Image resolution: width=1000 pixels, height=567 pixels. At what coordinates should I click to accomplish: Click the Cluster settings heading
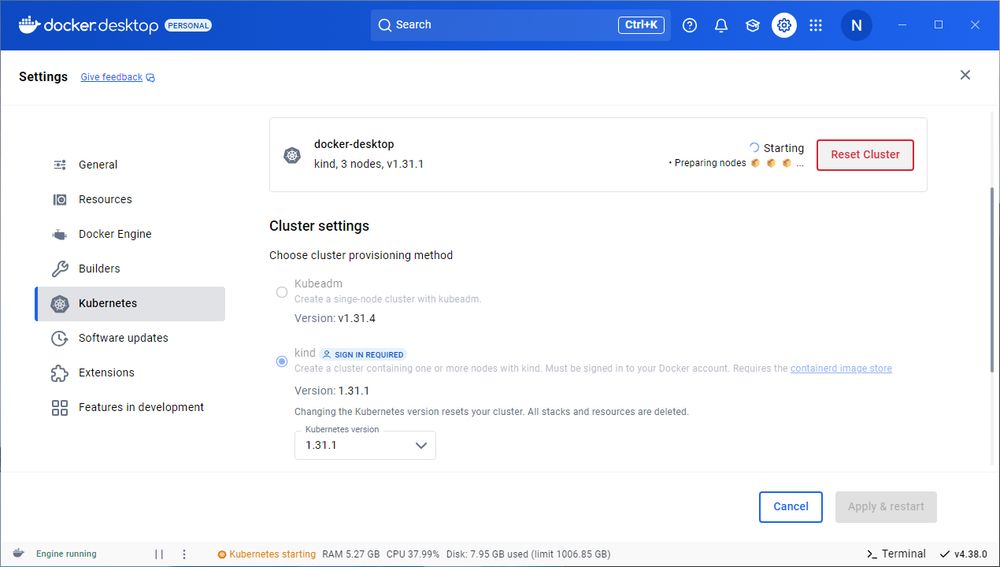(319, 226)
